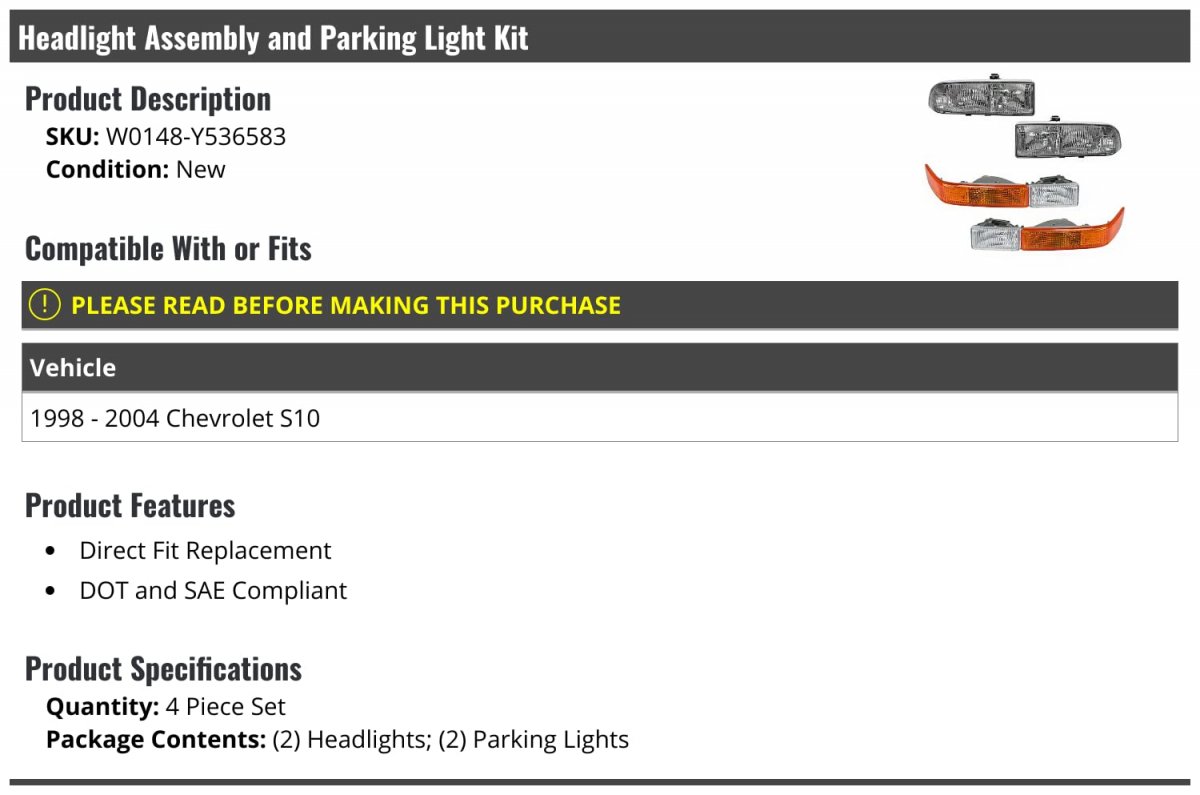Click the DOT and SAE Compliant feature
The height and width of the screenshot is (795, 1200).
(x=213, y=591)
